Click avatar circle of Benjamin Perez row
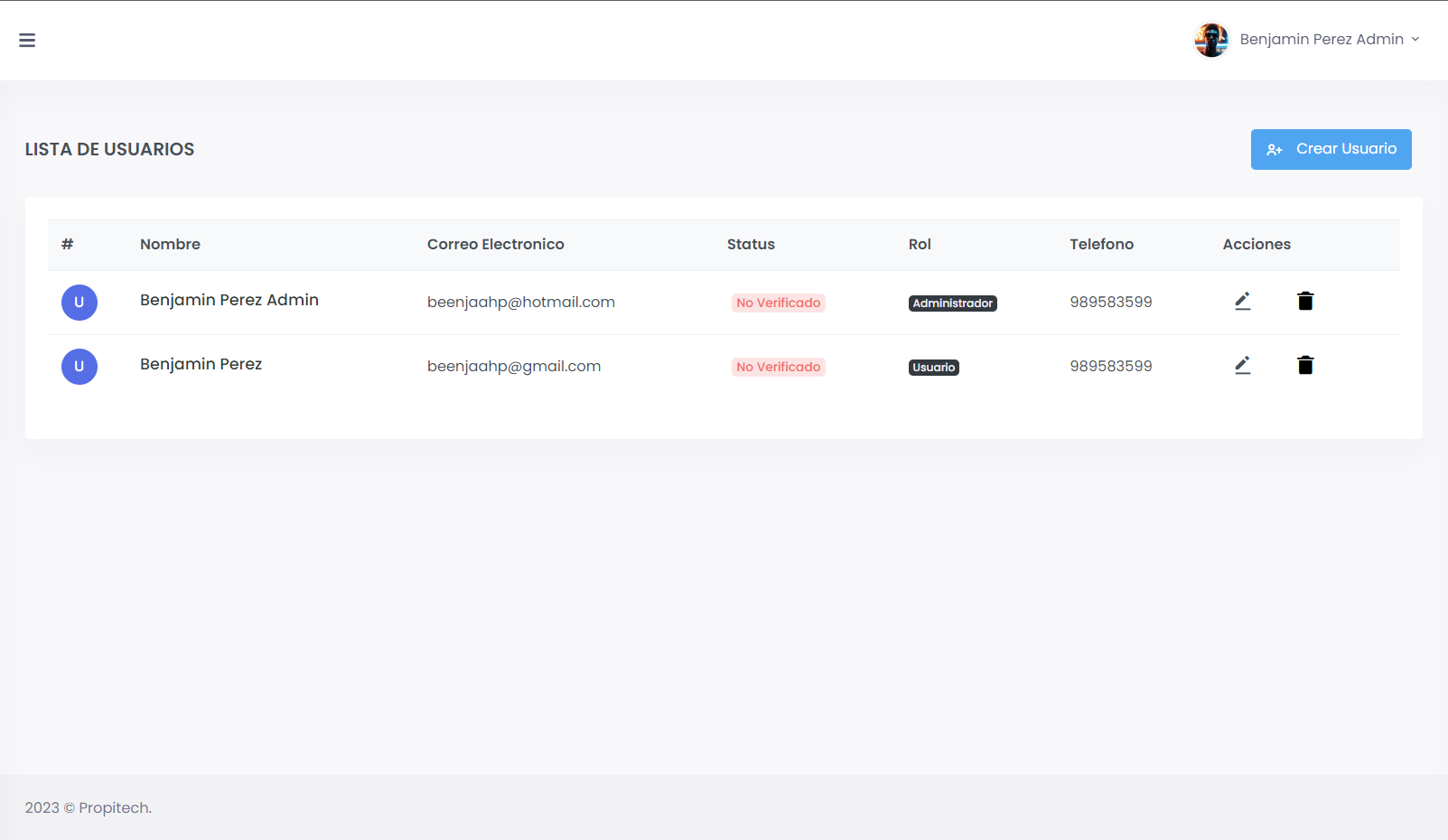This screenshot has width=1448, height=840. [79, 367]
